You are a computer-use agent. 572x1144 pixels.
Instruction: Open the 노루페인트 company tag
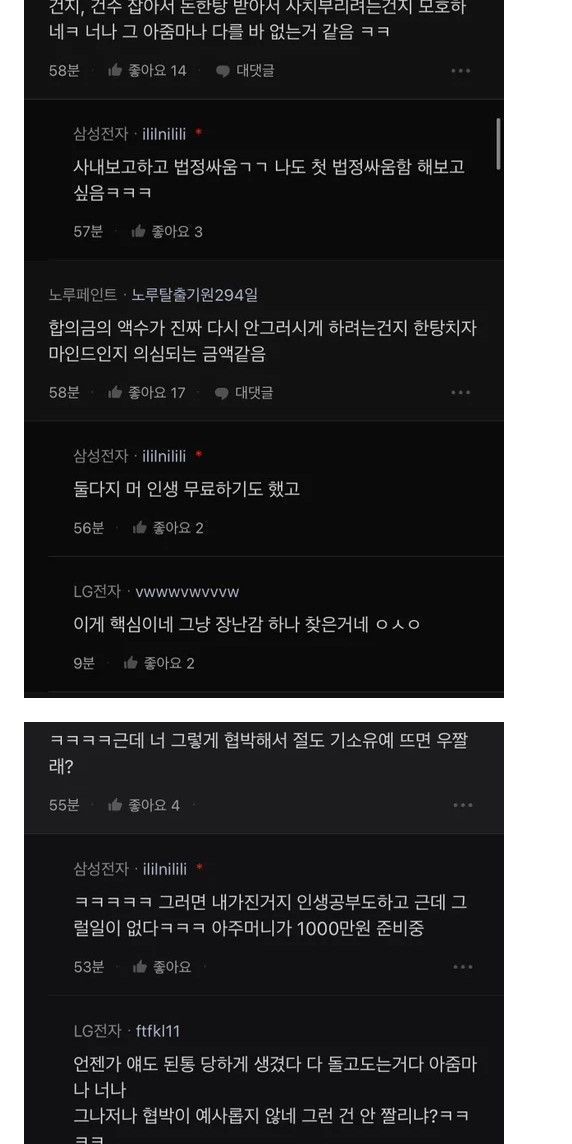point(82,295)
